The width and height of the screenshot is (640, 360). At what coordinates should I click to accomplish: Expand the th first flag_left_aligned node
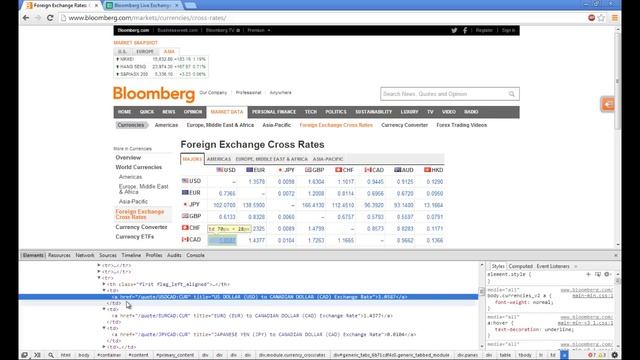[104, 284]
